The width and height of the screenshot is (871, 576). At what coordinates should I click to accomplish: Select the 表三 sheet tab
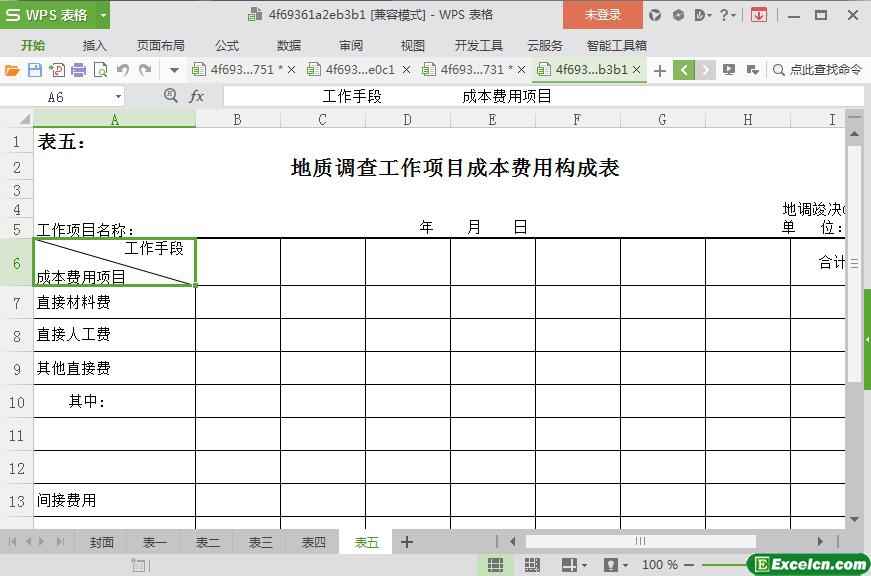click(x=260, y=543)
